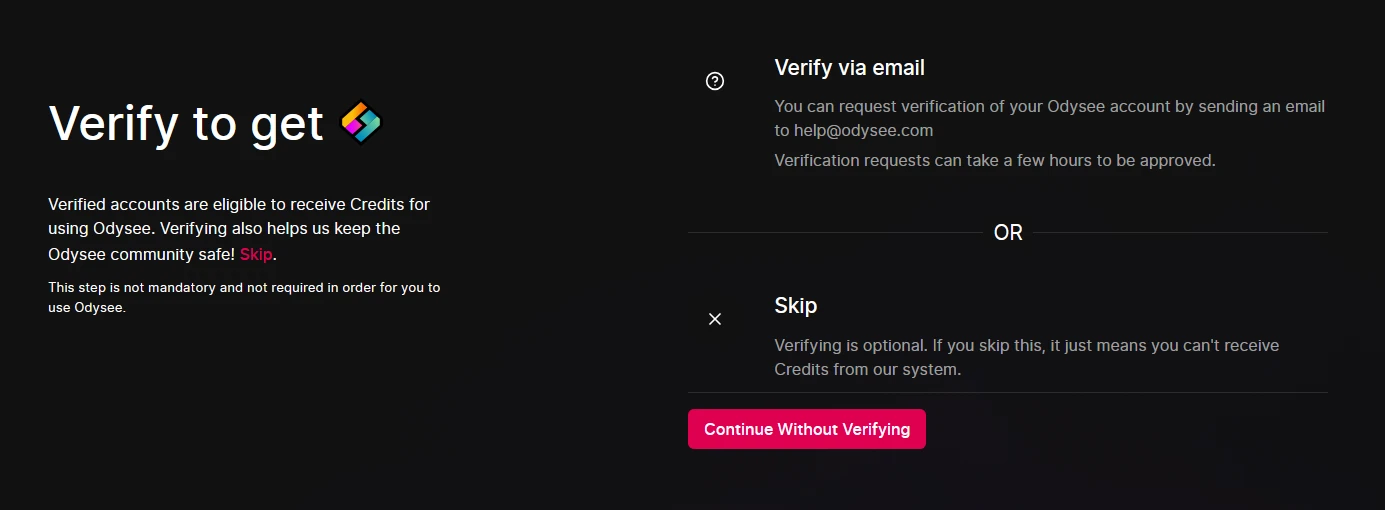Image resolution: width=1385 pixels, height=510 pixels.
Task: Click the OR divider label
Action: pyautogui.click(x=1008, y=233)
